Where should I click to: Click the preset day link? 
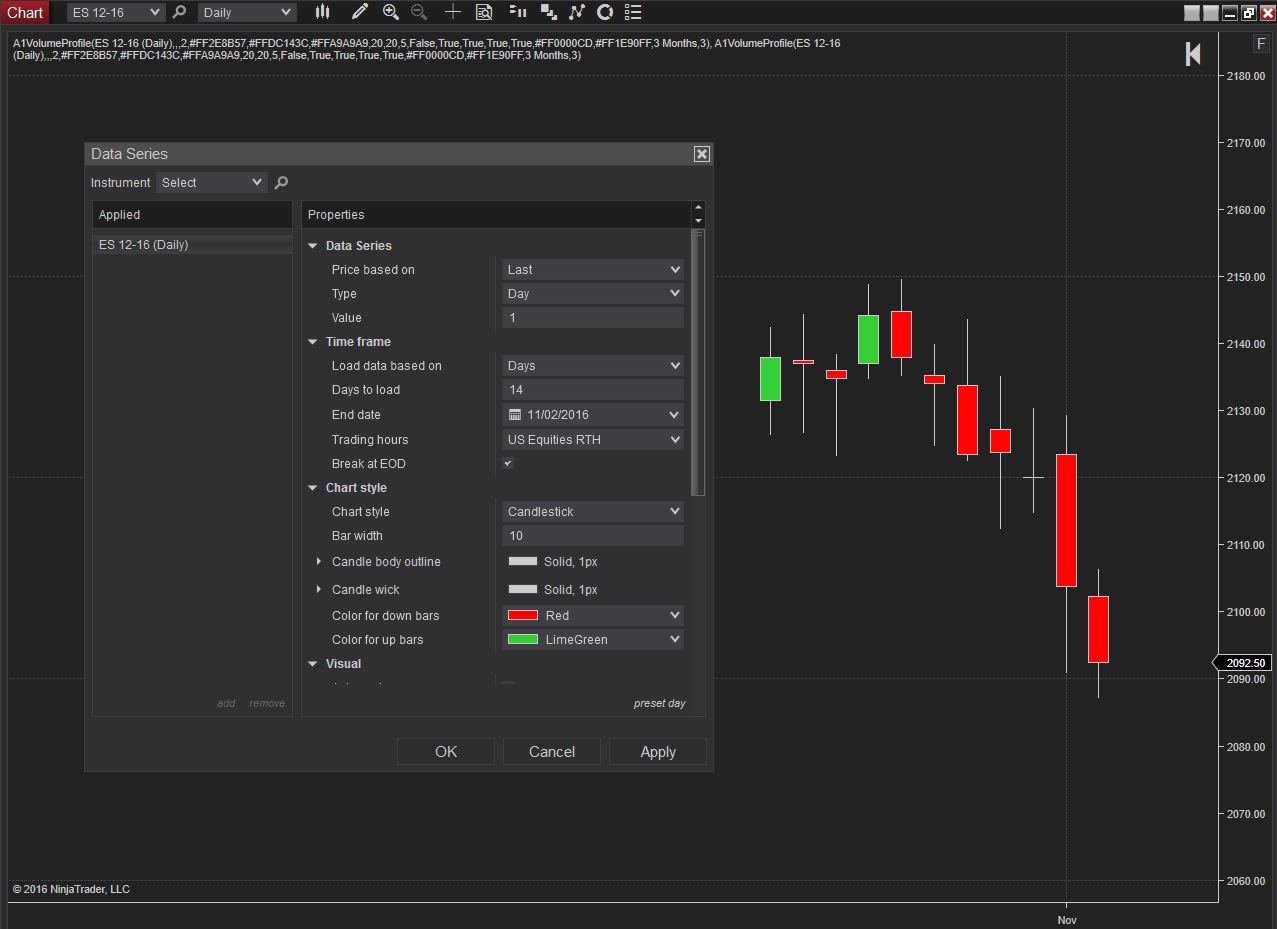coord(660,703)
